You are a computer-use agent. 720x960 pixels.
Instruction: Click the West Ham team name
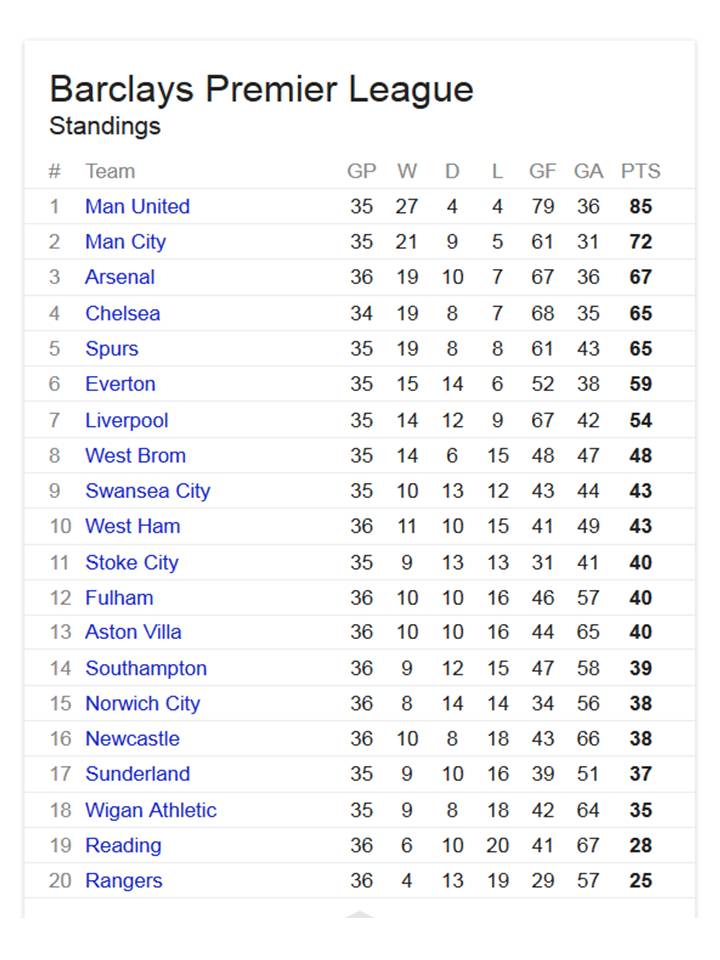point(133,526)
